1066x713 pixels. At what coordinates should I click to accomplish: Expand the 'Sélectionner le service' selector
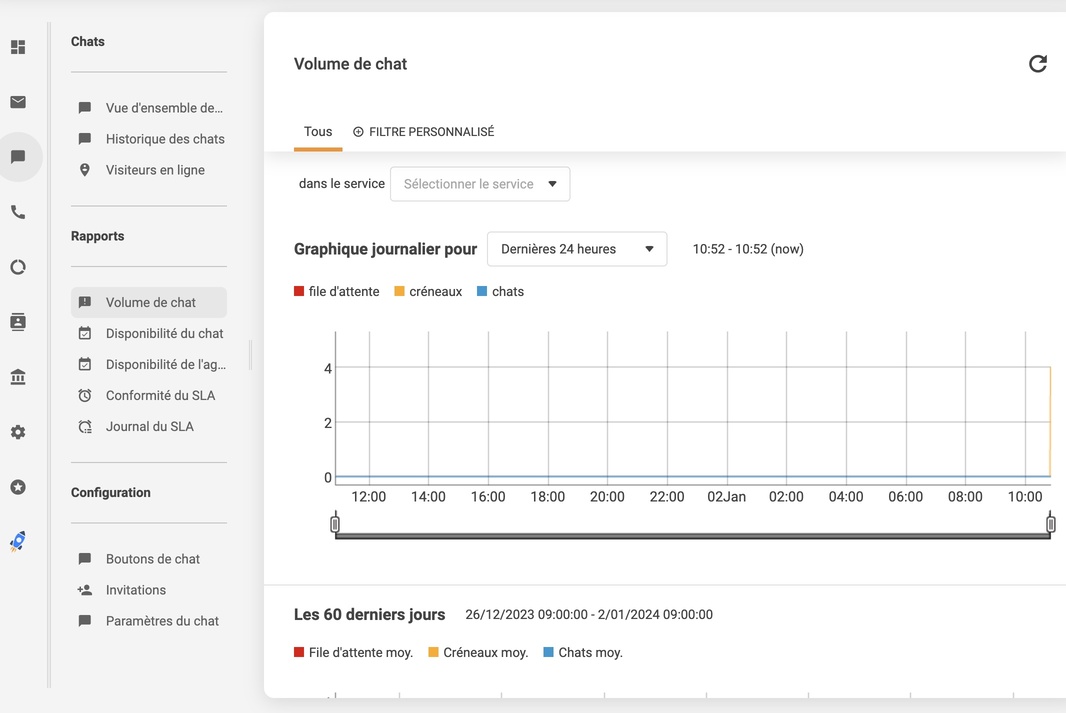pos(479,184)
